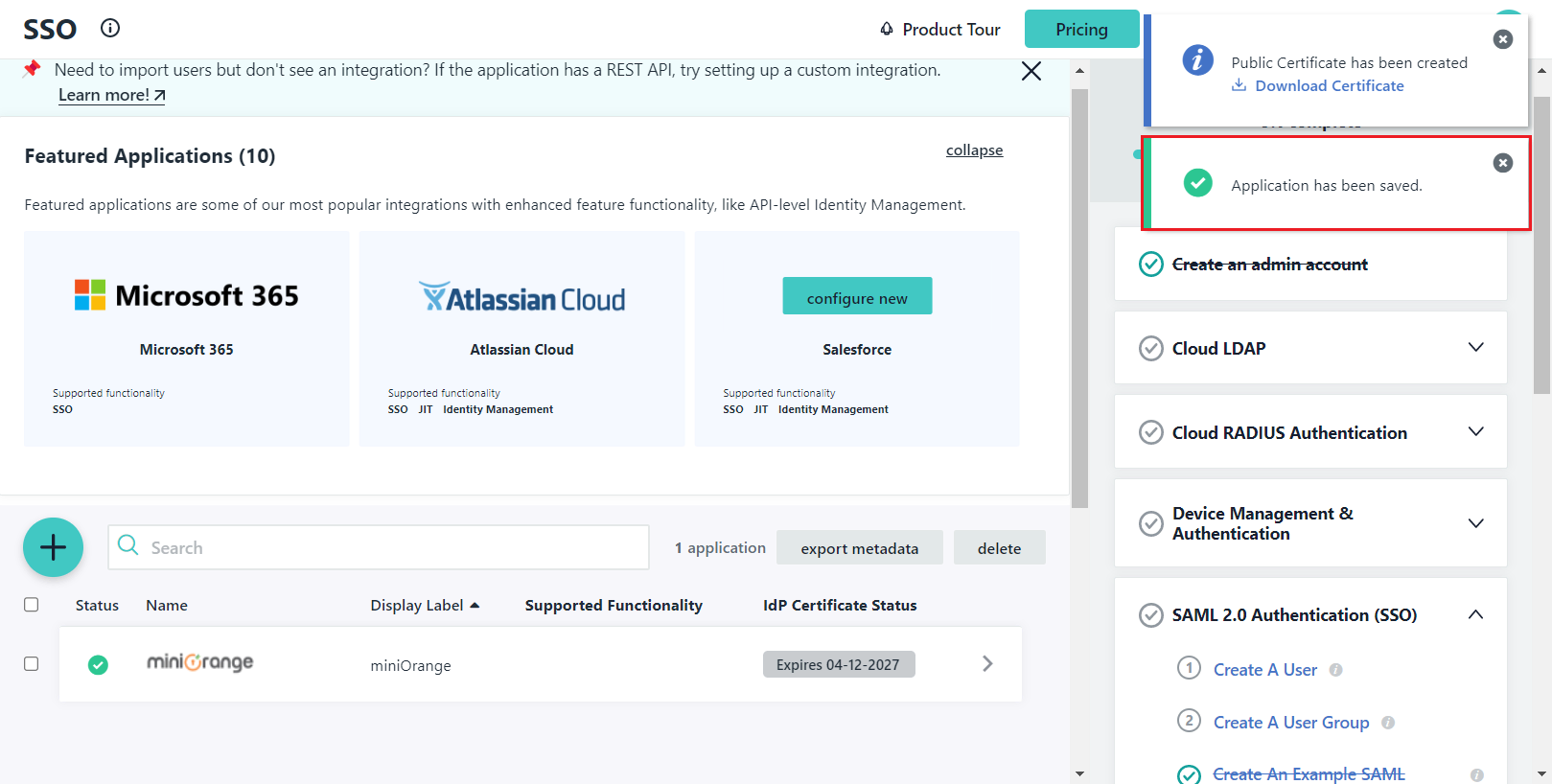Toggle select-all applications checkbox

coord(31,605)
